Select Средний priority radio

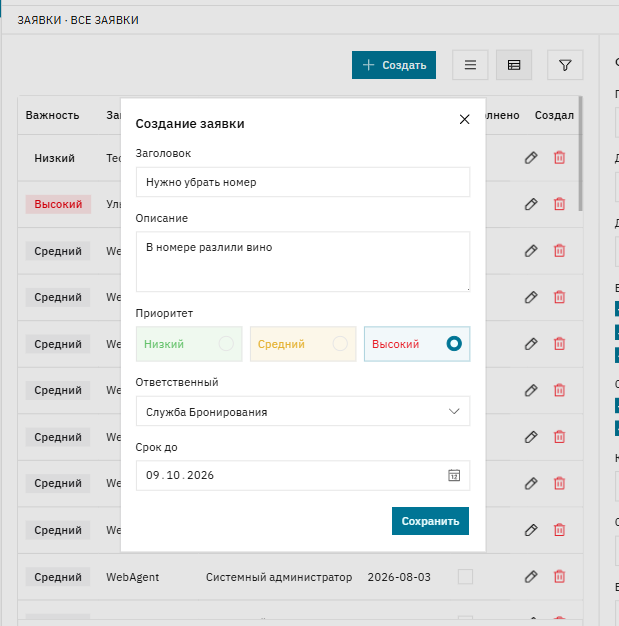(x=303, y=344)
